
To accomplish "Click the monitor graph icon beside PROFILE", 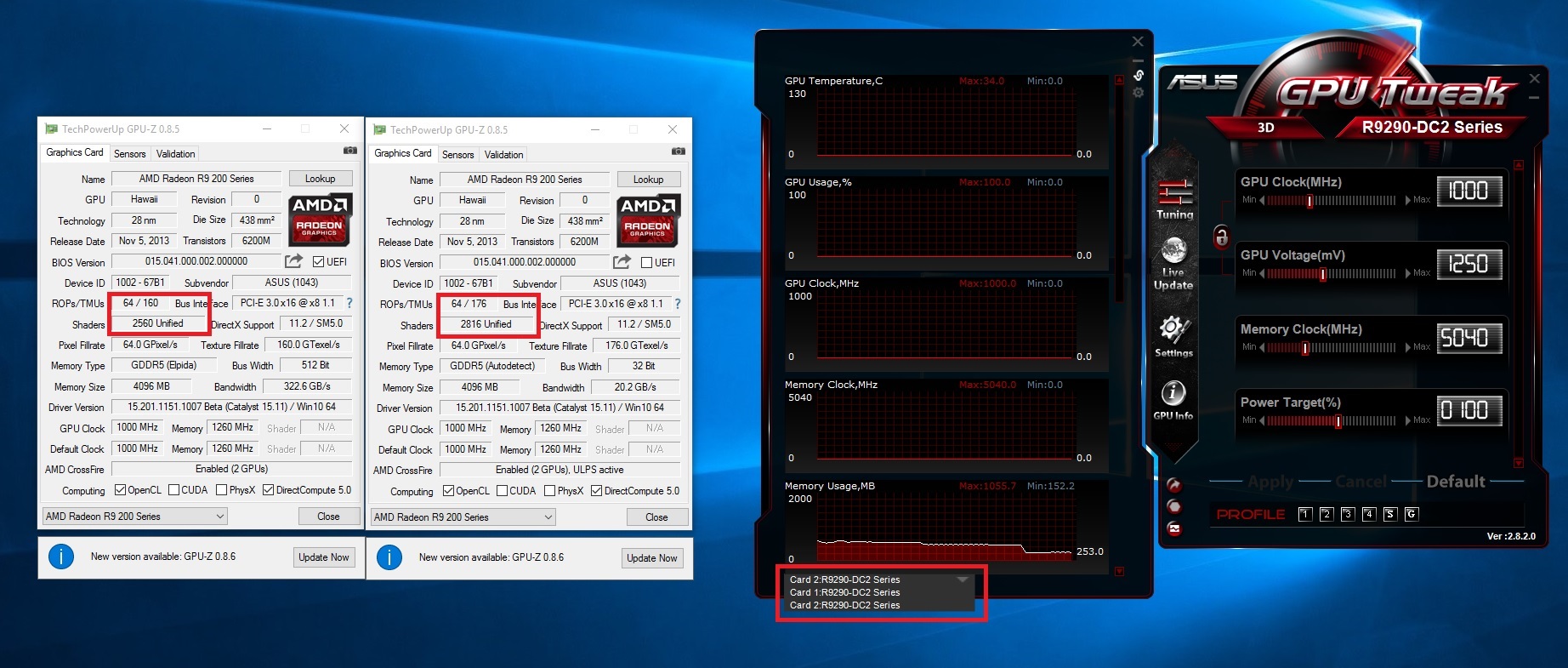I will click(x=1174, y=528).
